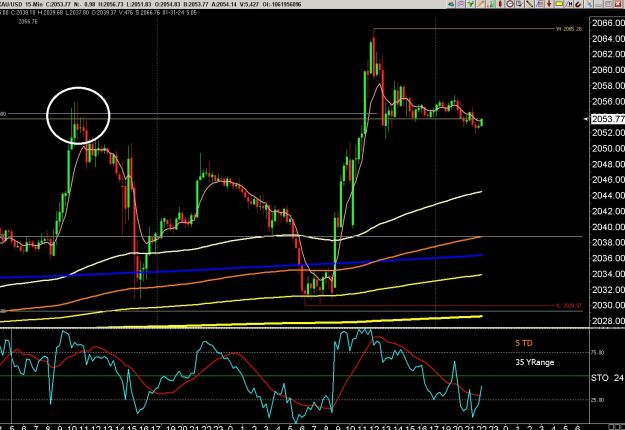The height and width of the screenshot is (430, 625).
Task: Click the STO 24 indicator label
Action: [x=607, y=377]
